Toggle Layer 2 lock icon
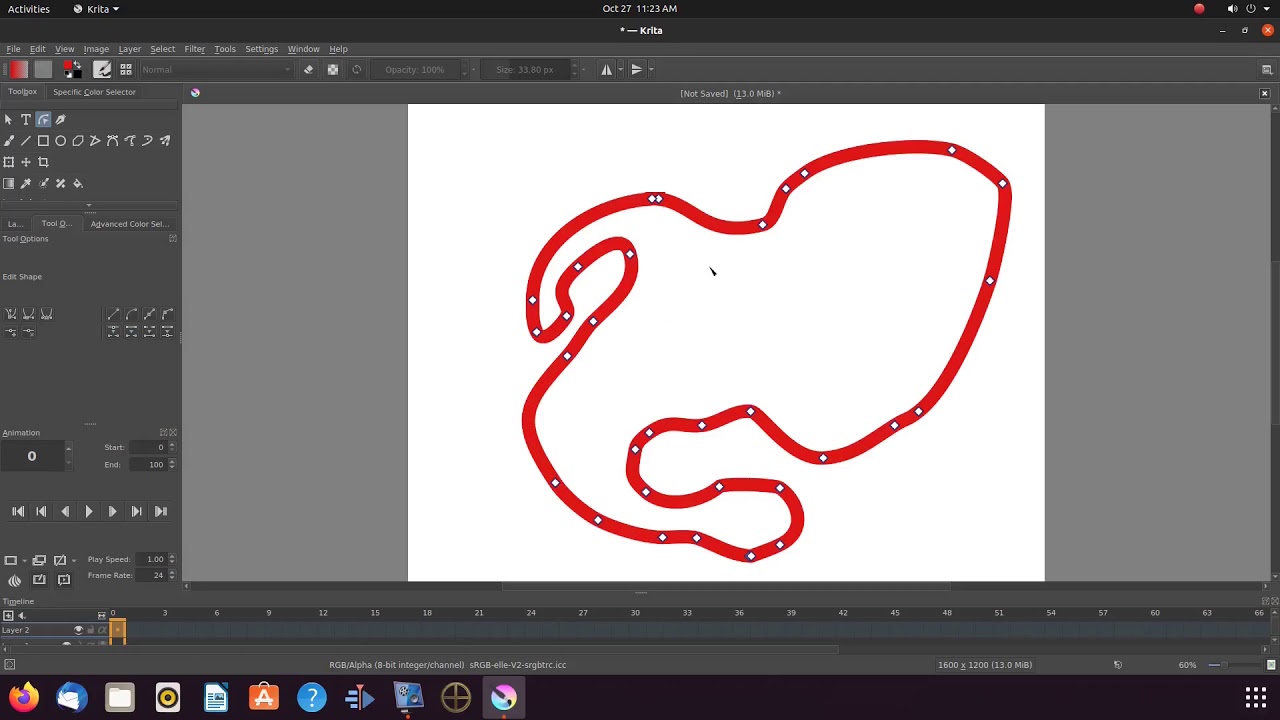The image size is (1280, 720). click(x=90, y=630)
